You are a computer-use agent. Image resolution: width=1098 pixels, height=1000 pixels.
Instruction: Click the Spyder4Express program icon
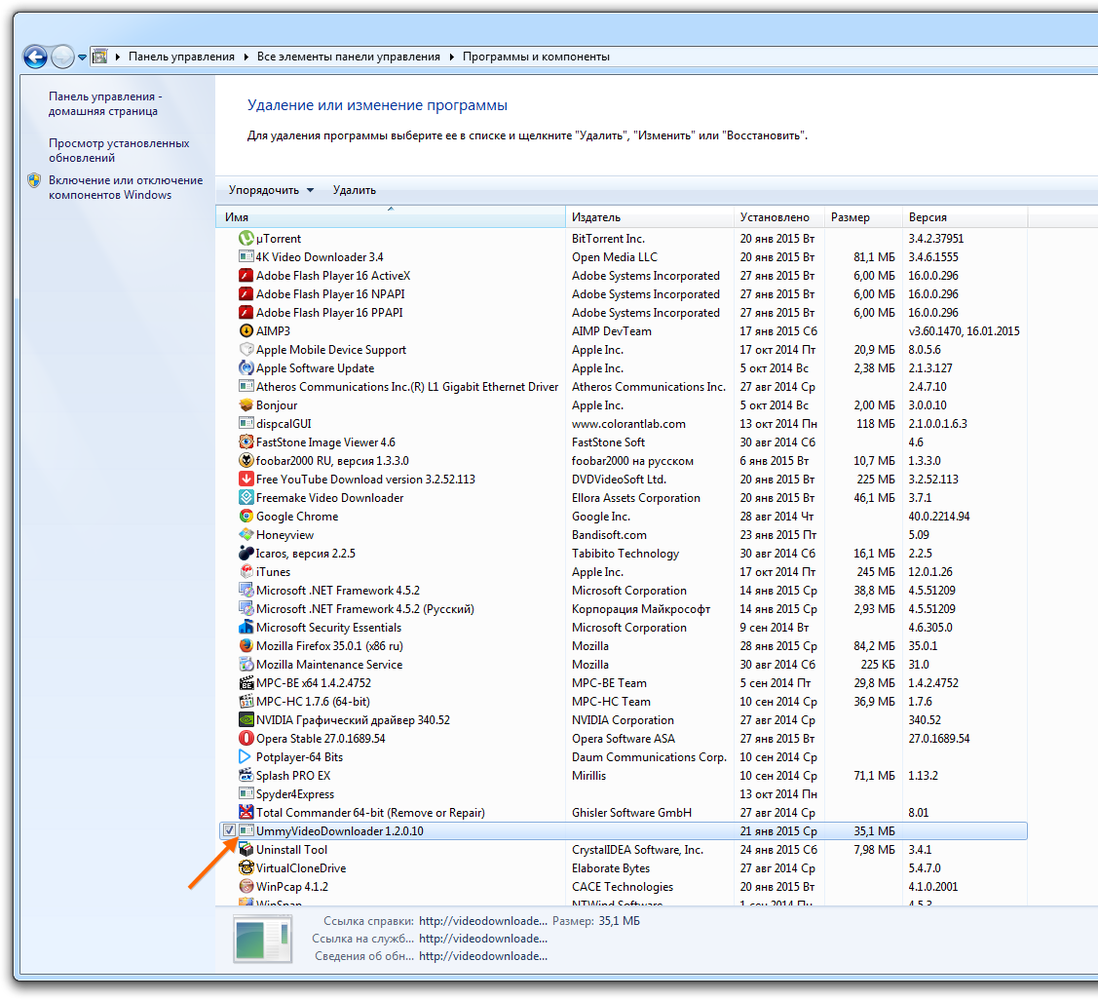246,794
